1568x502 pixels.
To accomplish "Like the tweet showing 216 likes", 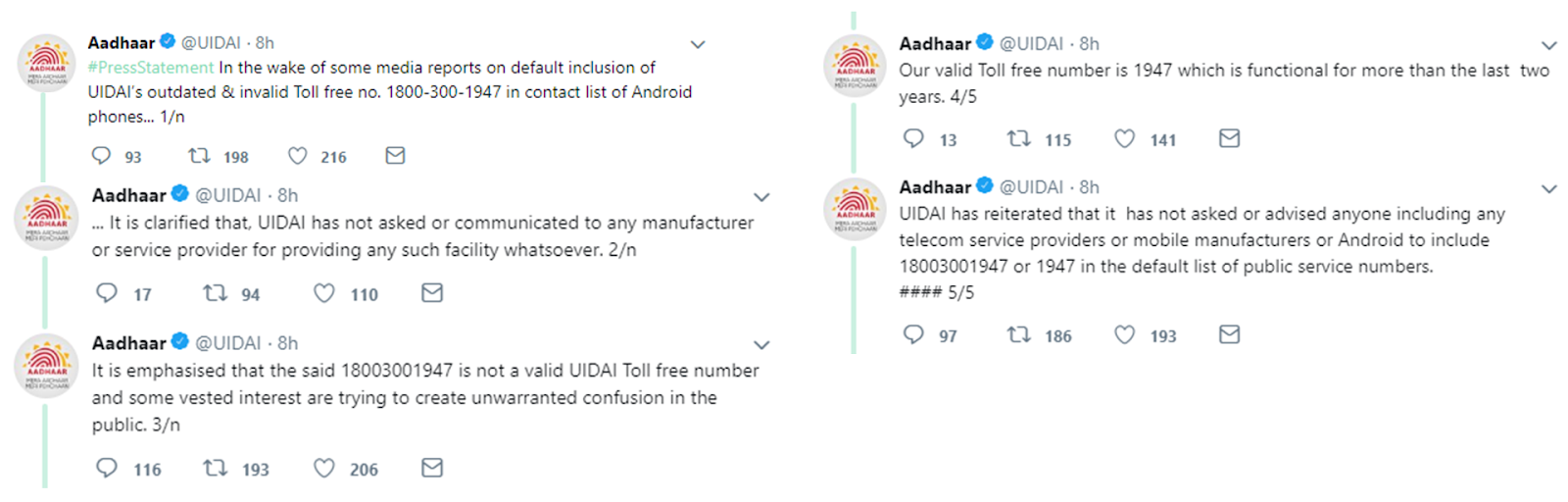I will 298,156.
